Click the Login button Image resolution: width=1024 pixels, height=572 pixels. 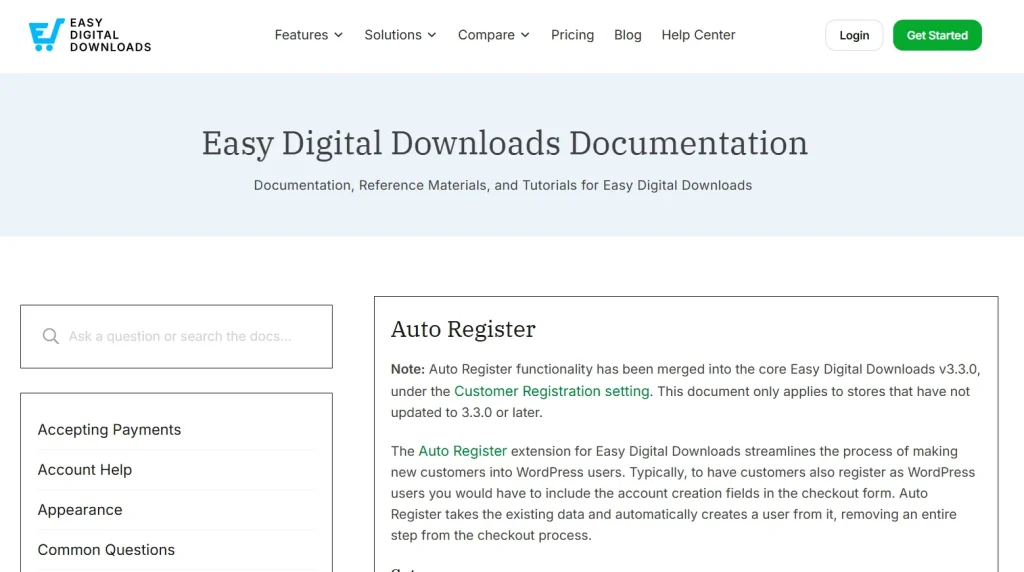coord(854,35)
